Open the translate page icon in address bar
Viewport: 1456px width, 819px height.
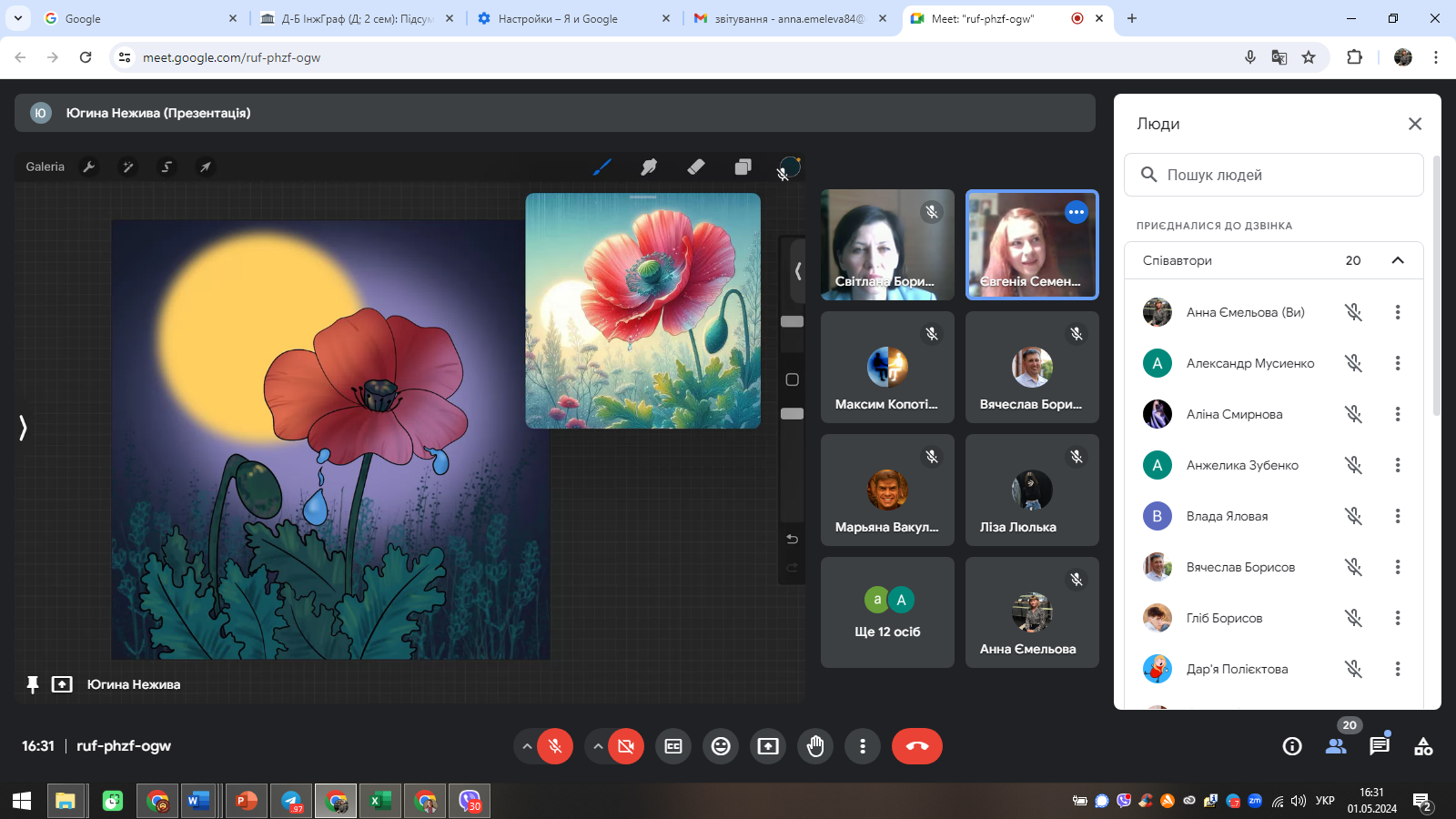1279,57
